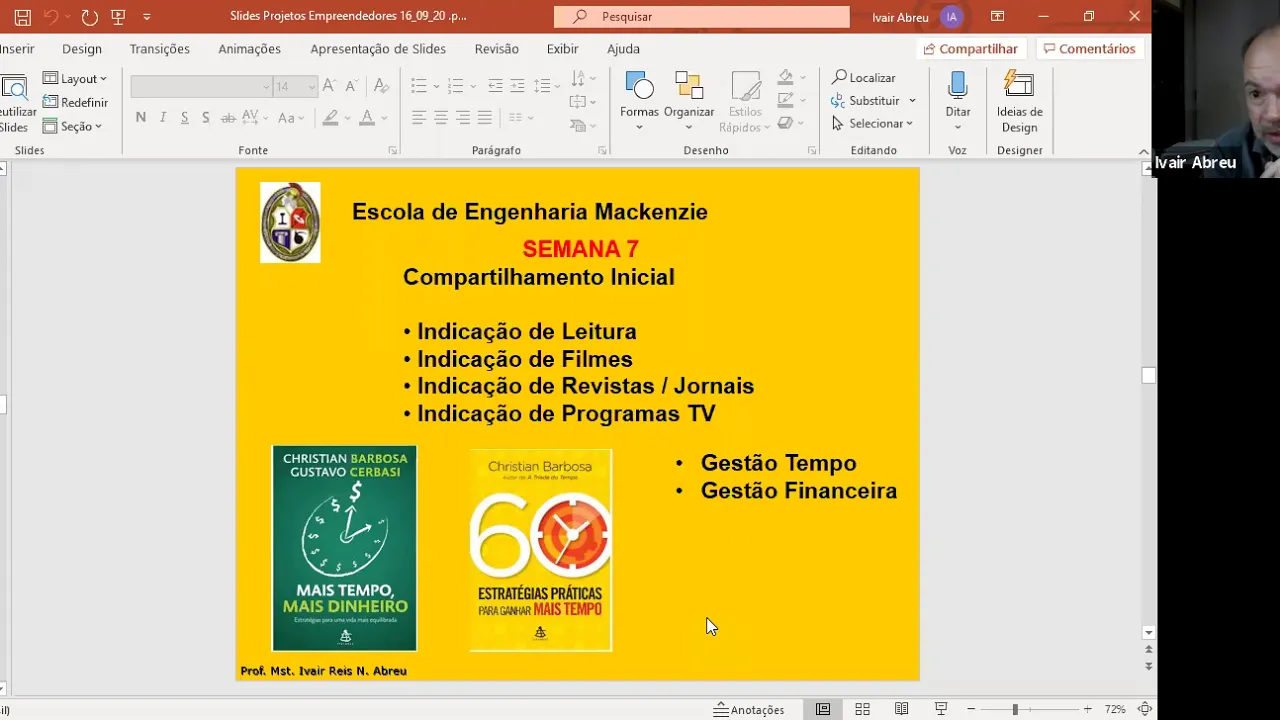
Task: Open the Revisão tab
Action: (x=497, y=49)
